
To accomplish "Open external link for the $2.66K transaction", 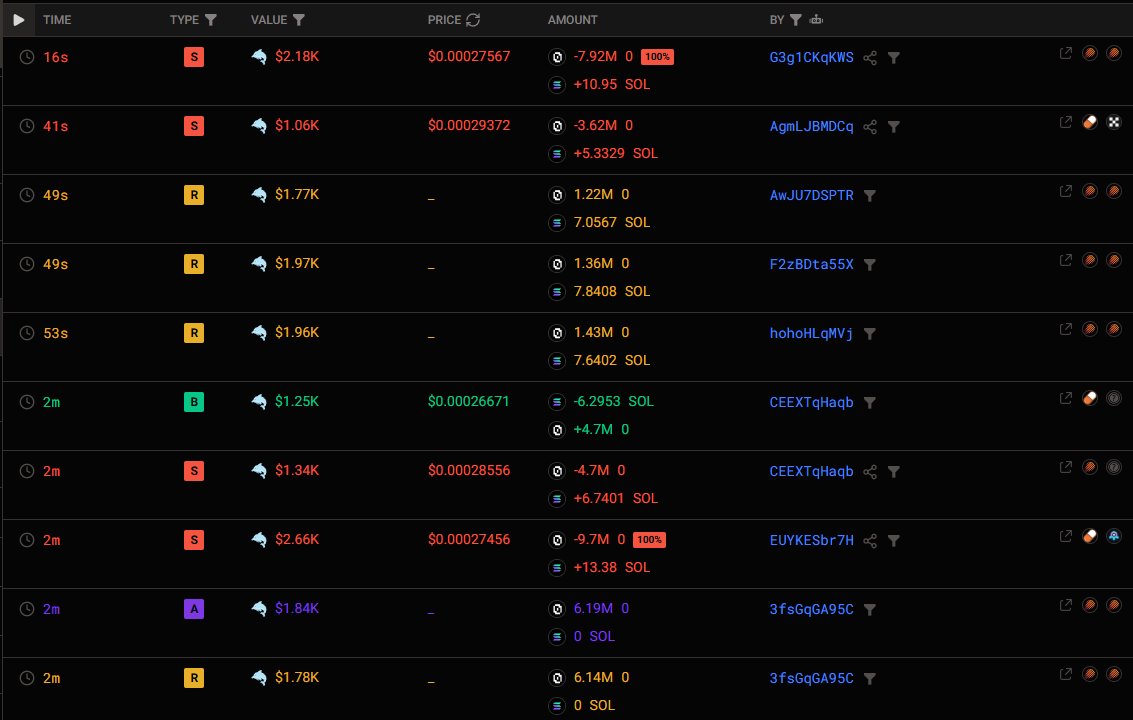I will click(1066, 536).
